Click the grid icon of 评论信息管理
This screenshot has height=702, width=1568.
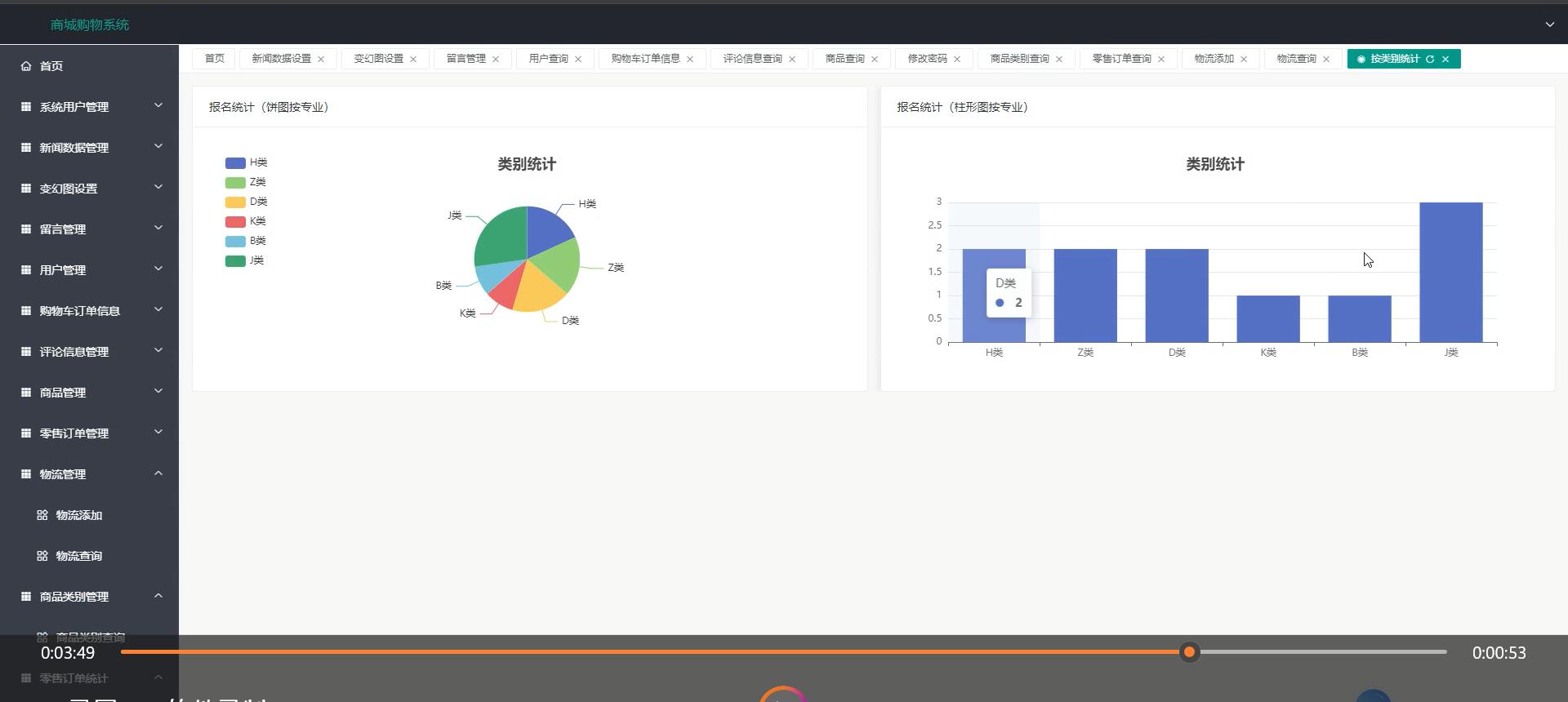(26, 352)
